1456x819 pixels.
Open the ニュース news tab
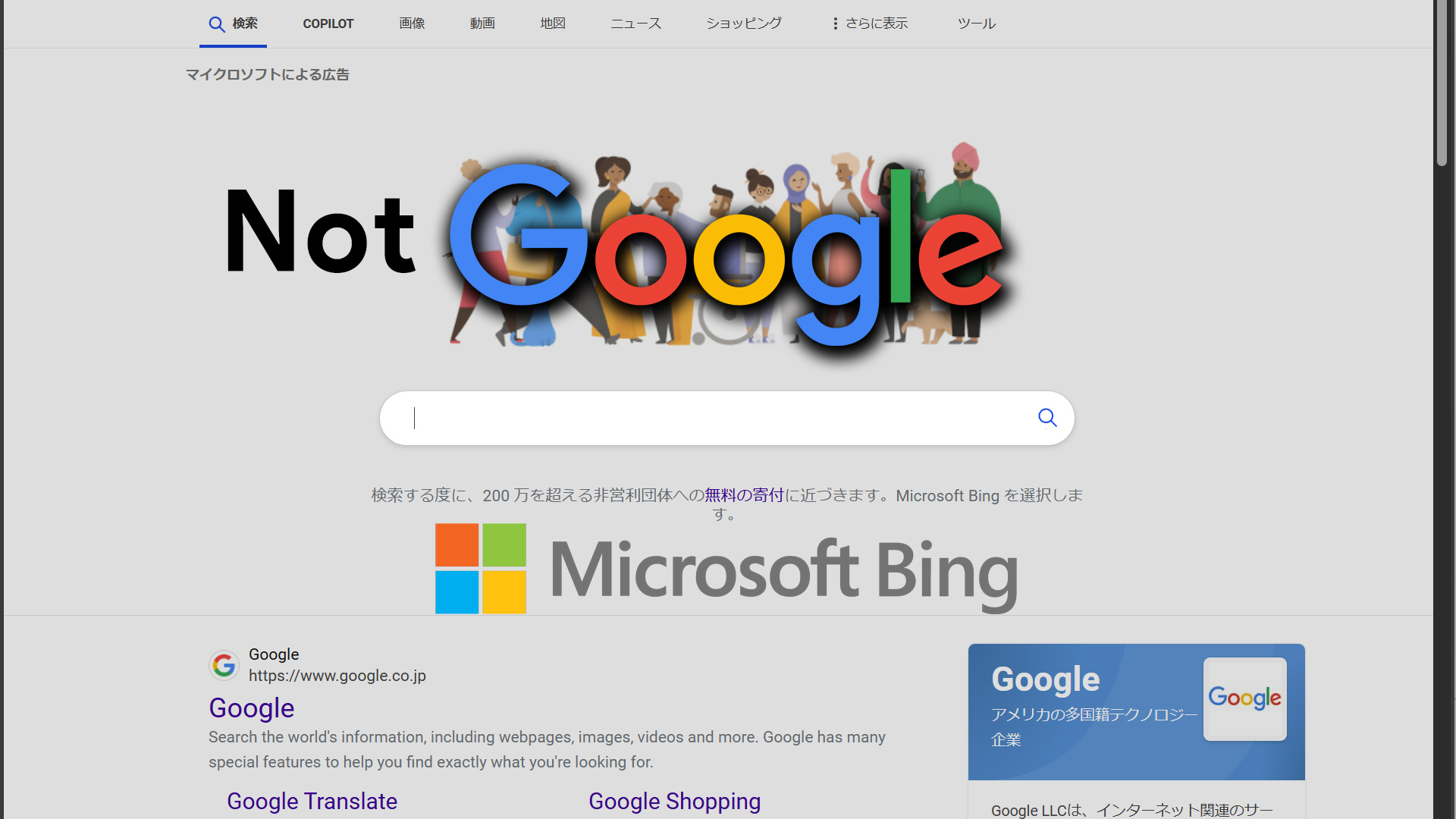point(636,24)
